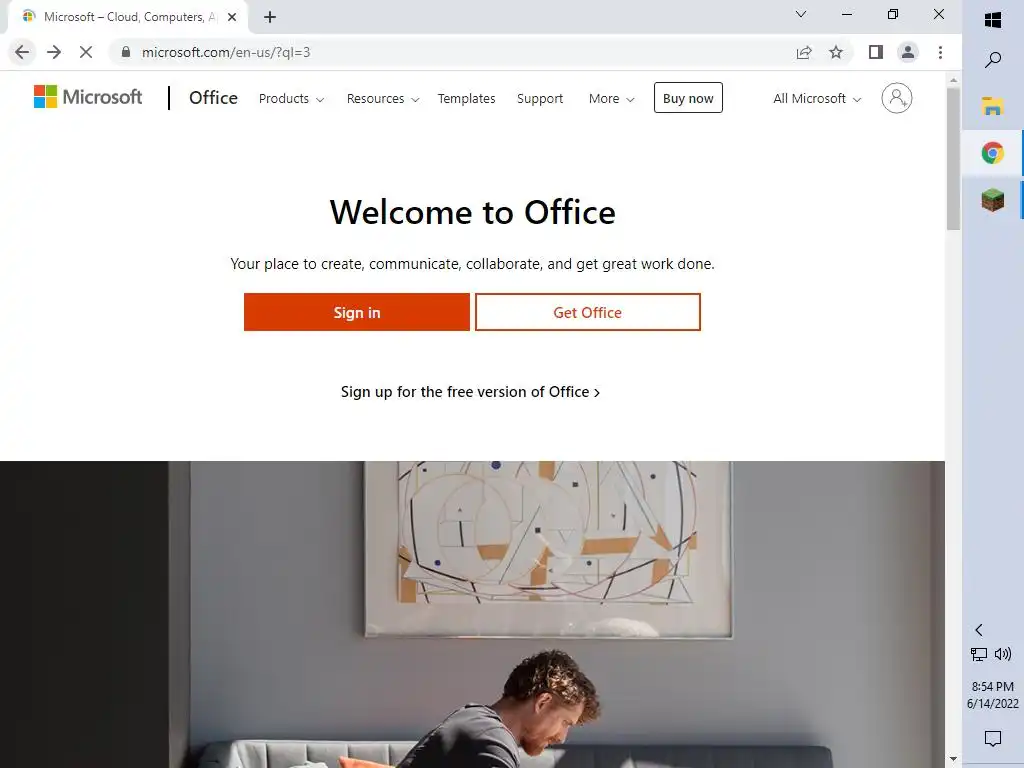
Task: Sign up for free version of Office
Action: [x=470, y=392]
